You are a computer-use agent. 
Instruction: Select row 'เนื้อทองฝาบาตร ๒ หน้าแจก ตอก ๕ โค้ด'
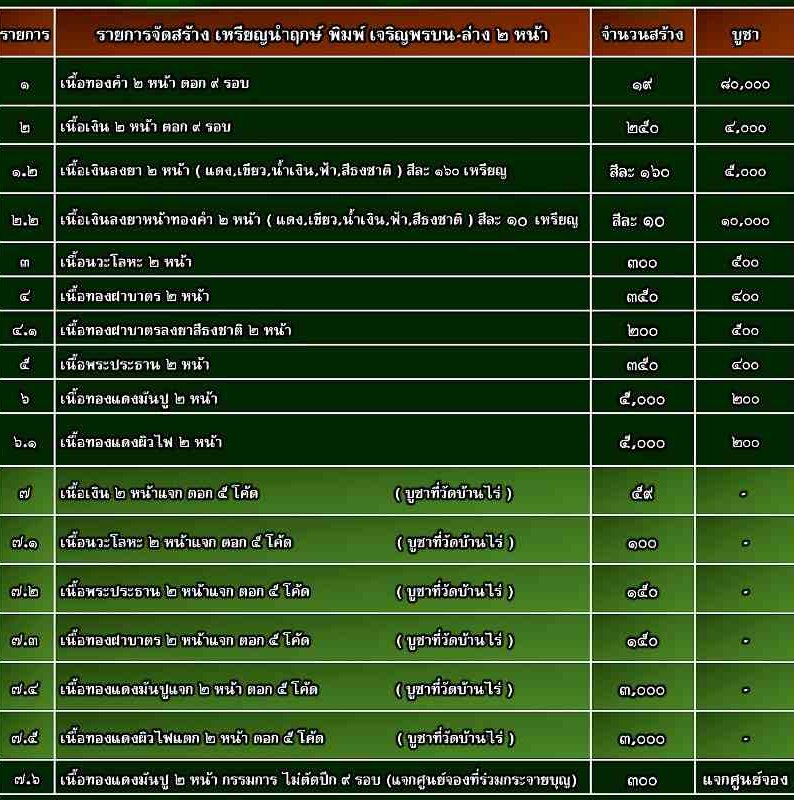[397, 639]
